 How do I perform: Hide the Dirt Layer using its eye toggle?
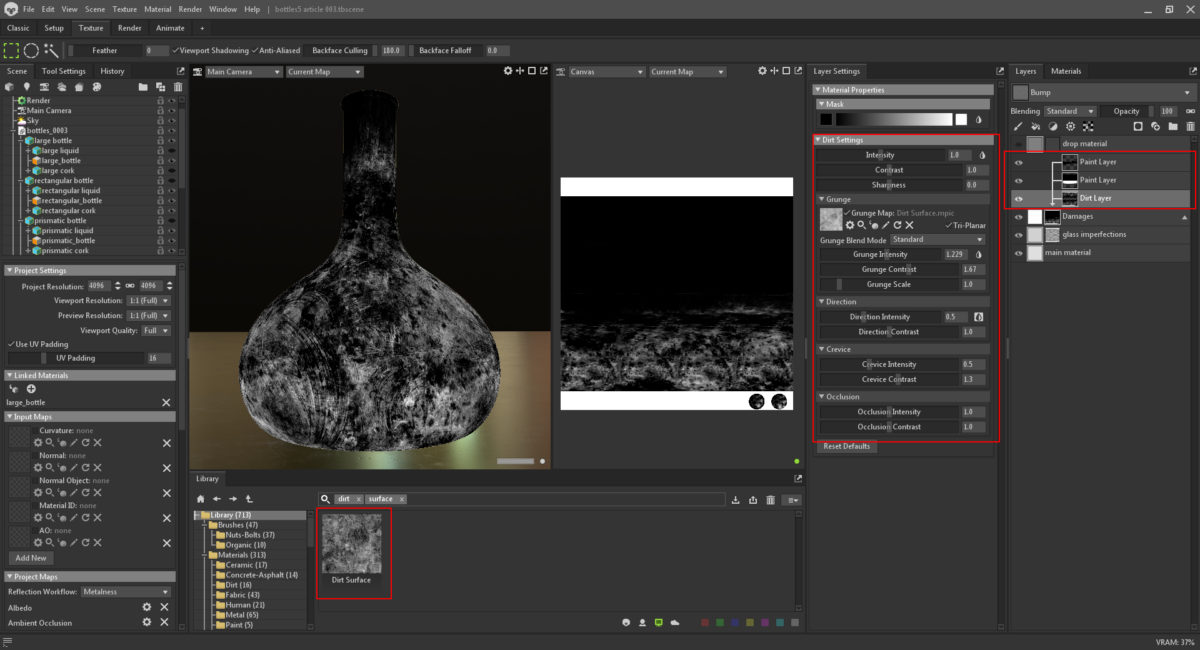[1018, 198]
